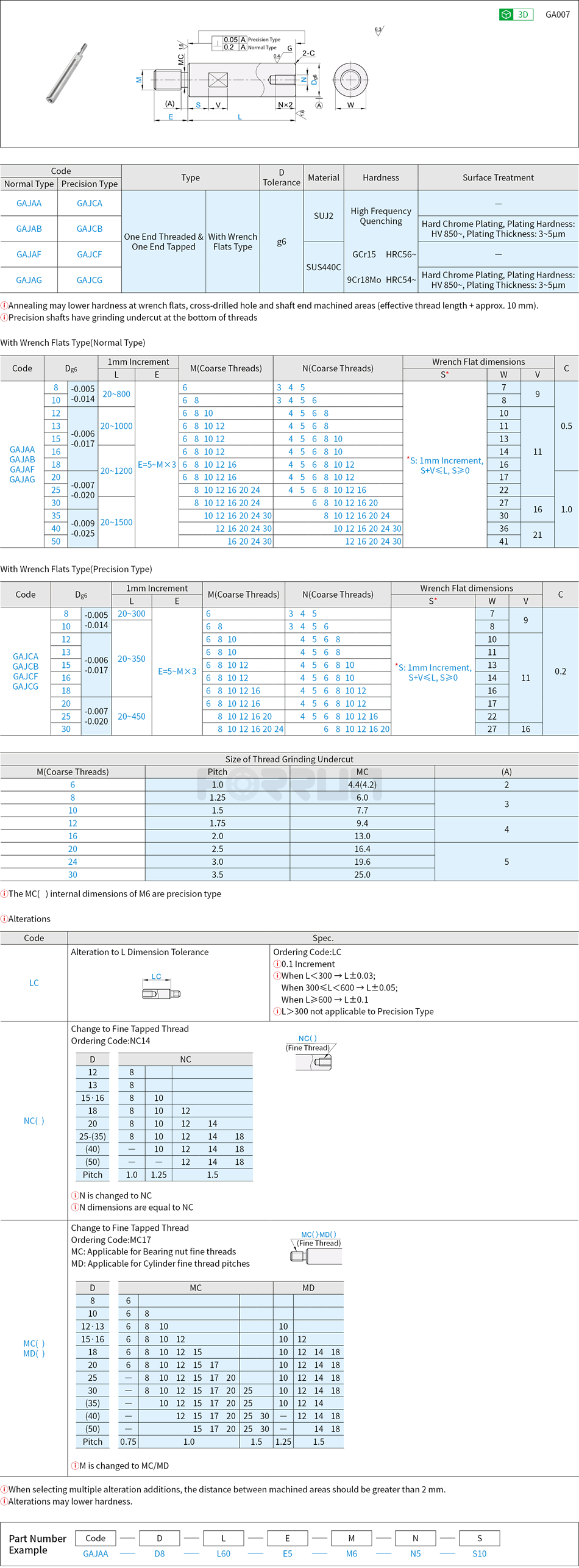Click the D box in part number example
Image resolution: width=579 pixels, height=1568 pixels.
[x=160, y=1538]
